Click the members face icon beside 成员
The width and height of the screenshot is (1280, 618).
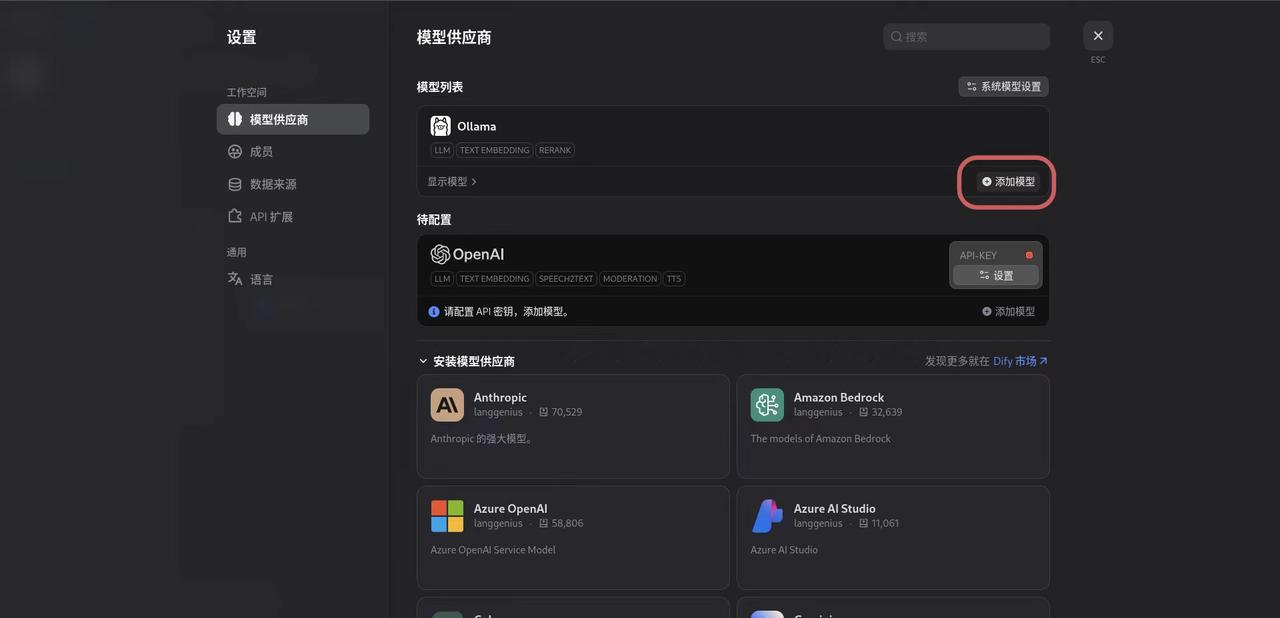click(235, 152)
